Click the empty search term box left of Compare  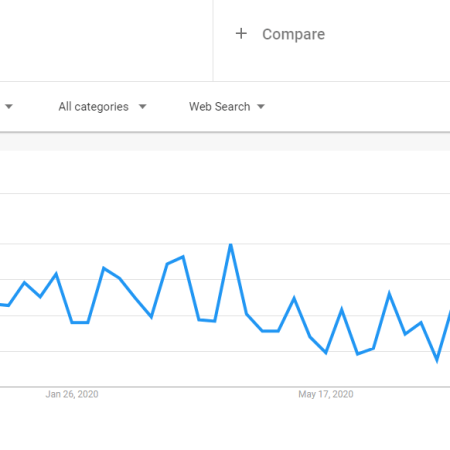pos(106,40)
